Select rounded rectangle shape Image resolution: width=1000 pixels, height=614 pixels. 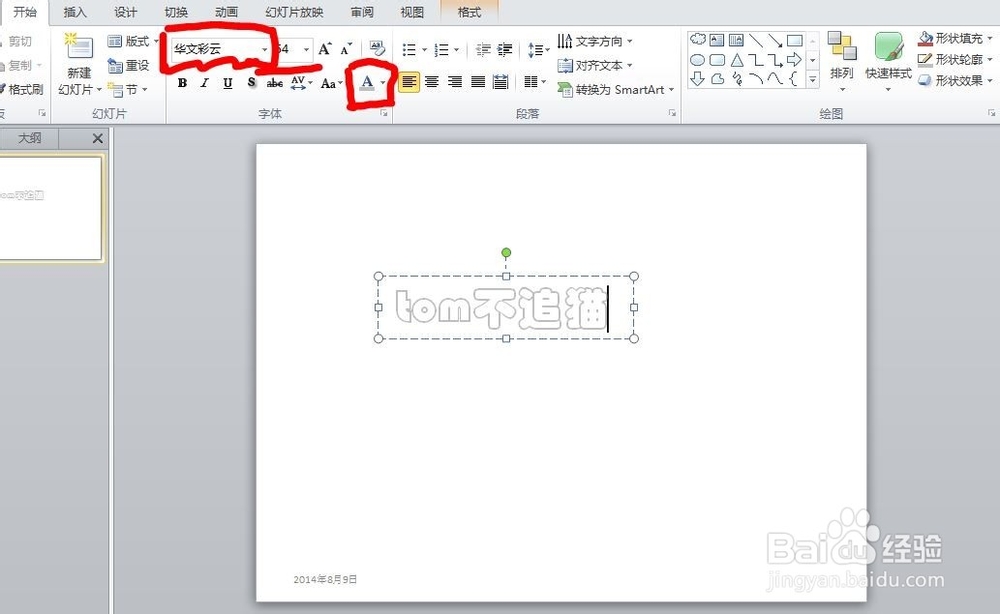(717, 60)
